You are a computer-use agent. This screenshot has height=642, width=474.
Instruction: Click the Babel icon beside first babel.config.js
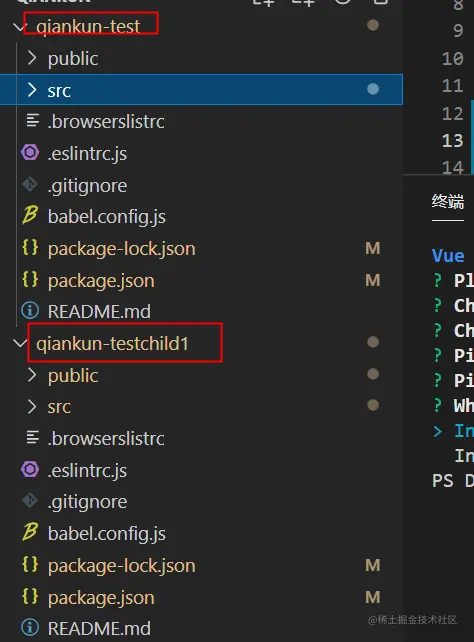(30, 215)
